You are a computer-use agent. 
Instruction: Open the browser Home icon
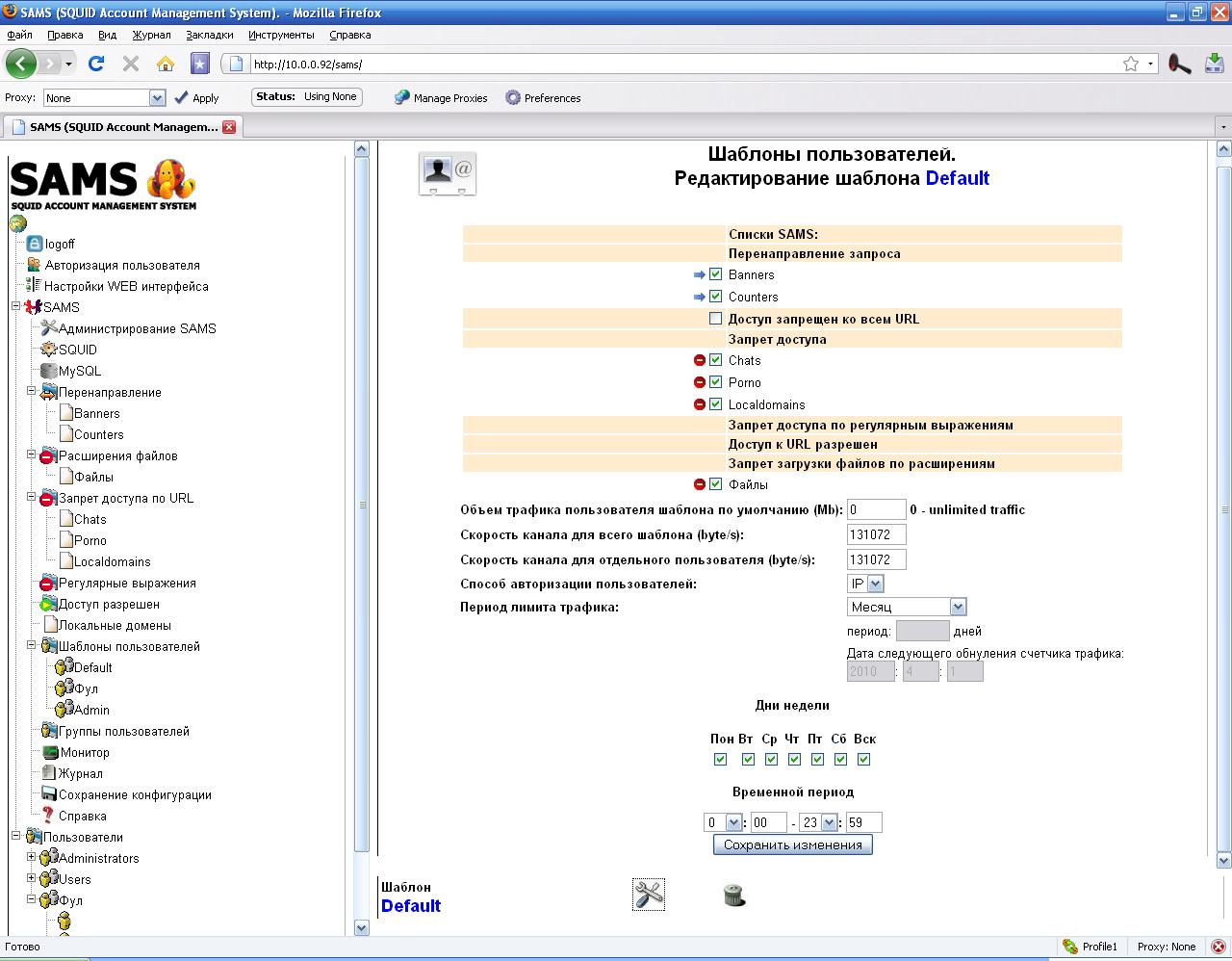pyautogui.click(x=166, y=64)
